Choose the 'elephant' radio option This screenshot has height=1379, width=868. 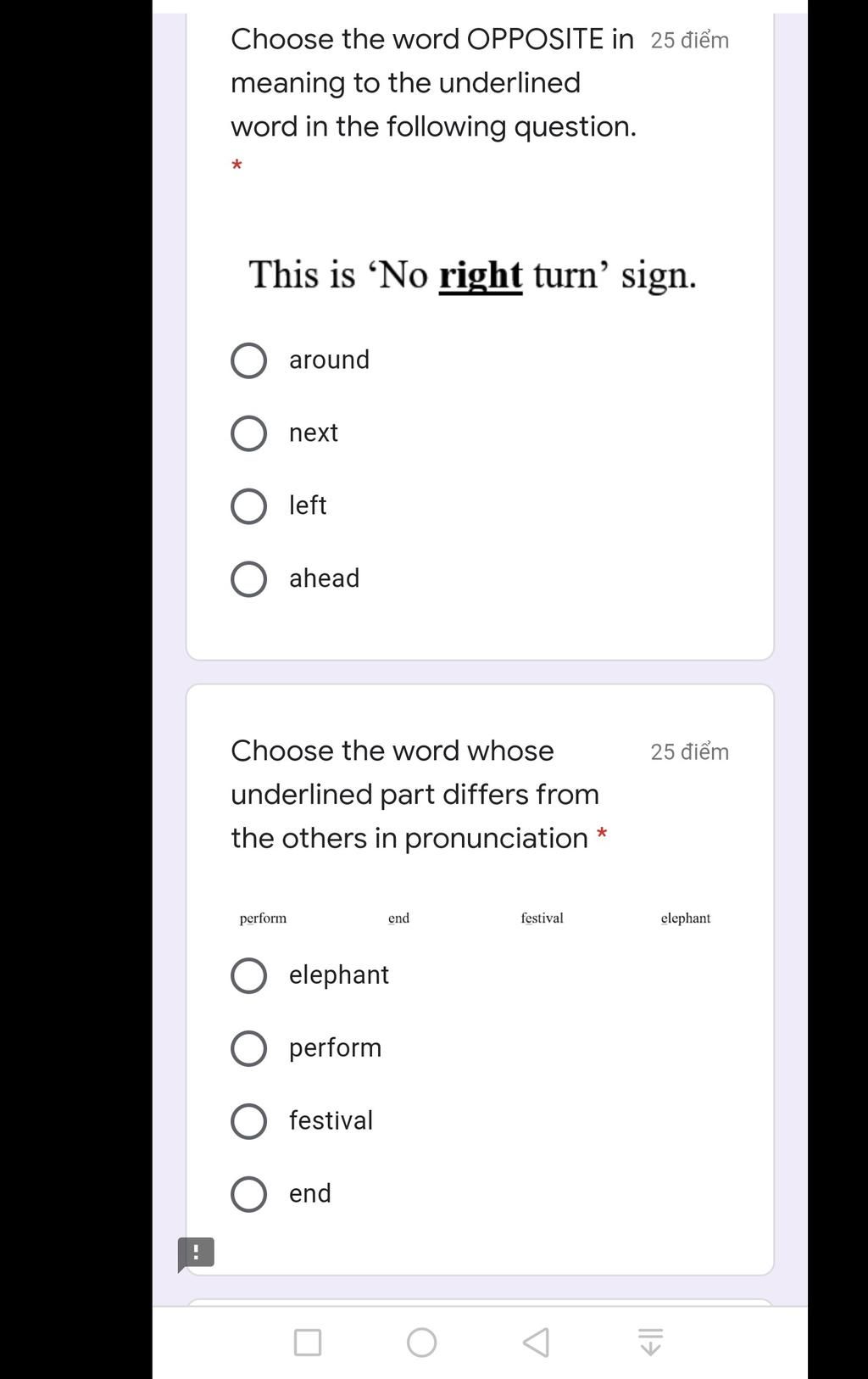(248, 975)
